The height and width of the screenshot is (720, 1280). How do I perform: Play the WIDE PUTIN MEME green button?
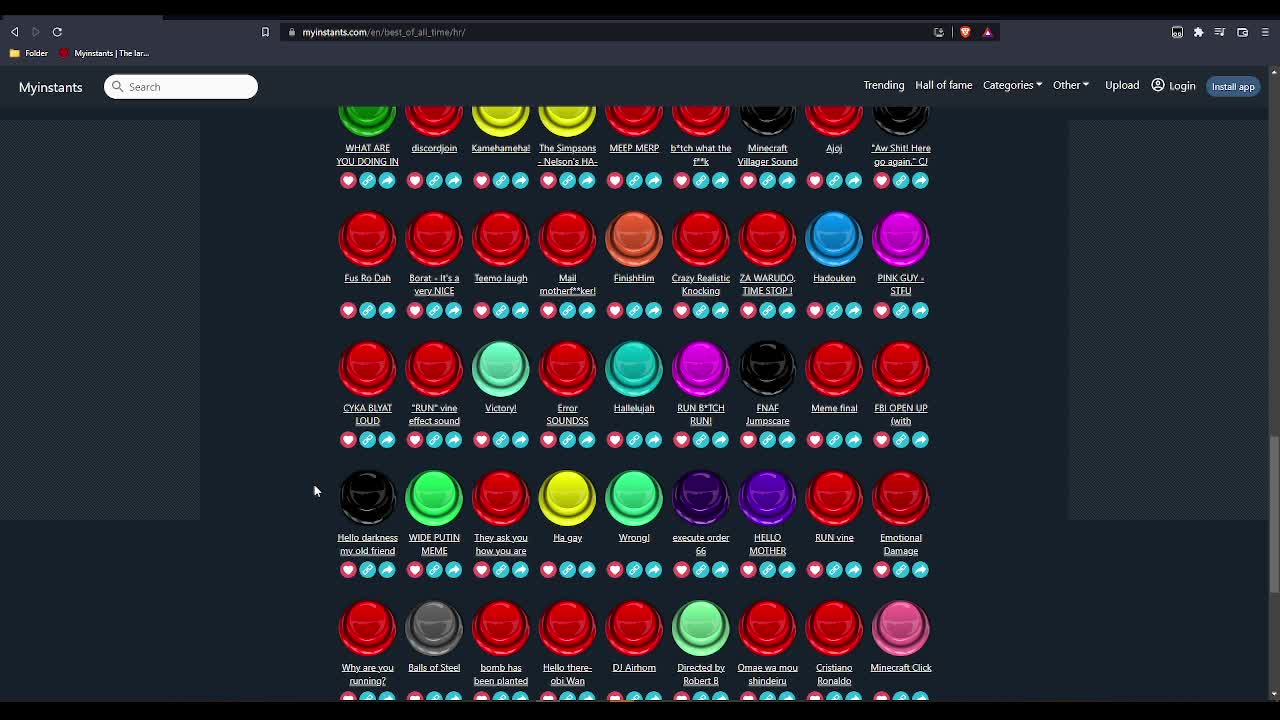(434, 499)
